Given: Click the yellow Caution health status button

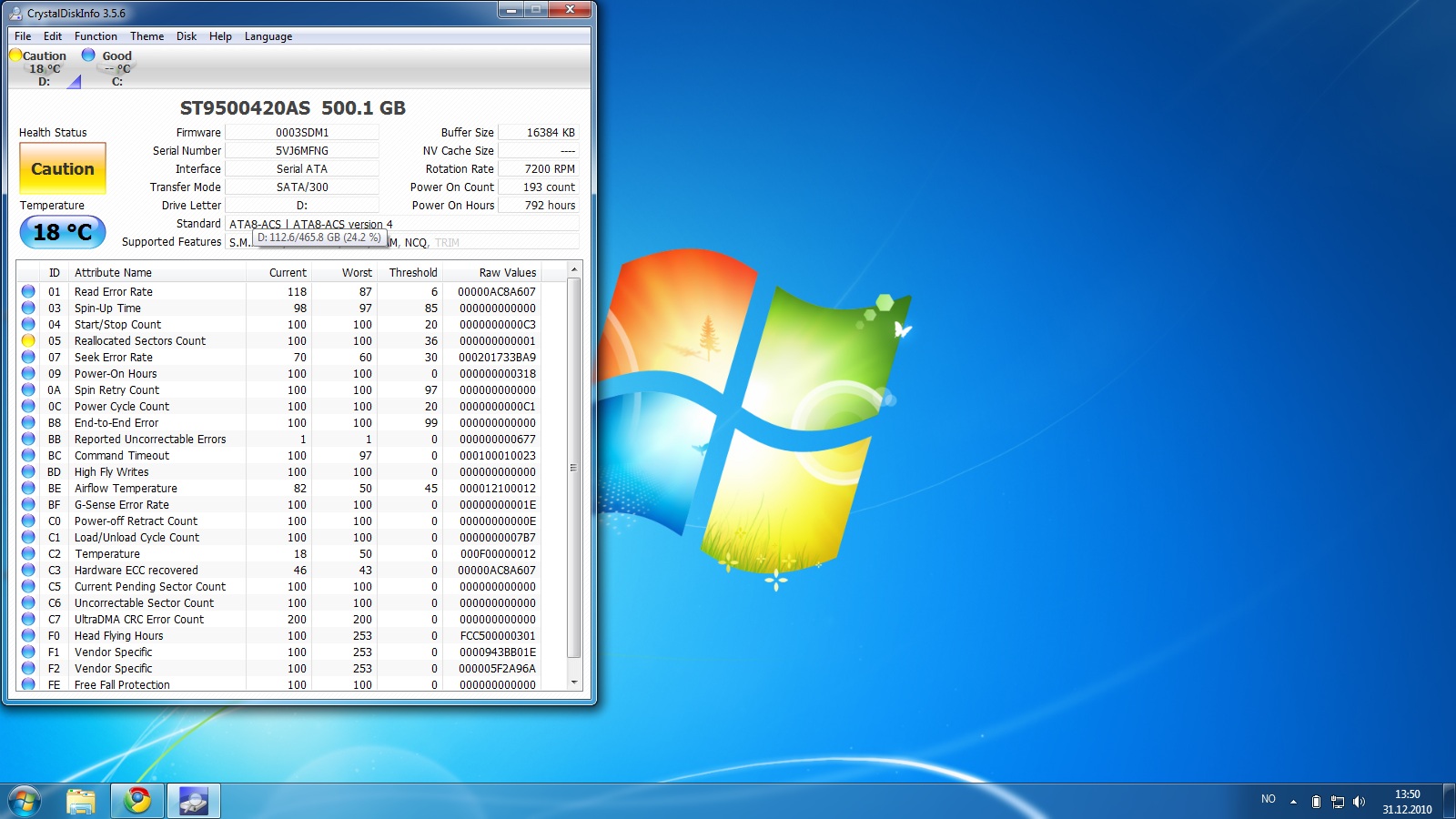Looking at the screenshot, I should click(63, 168).
